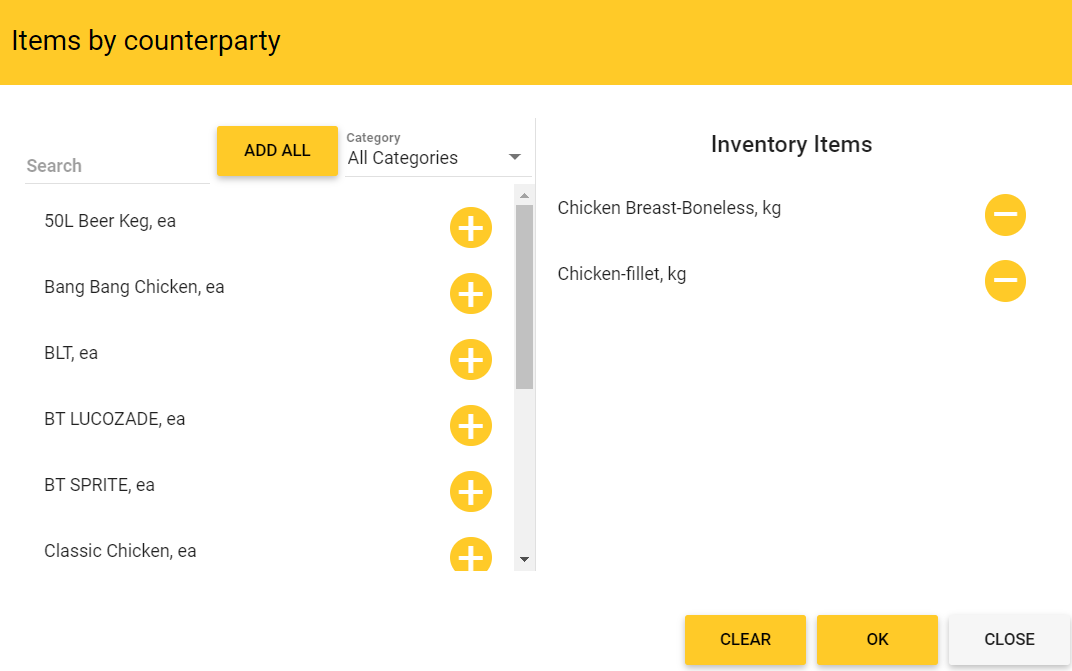The width and height of the screenshot is (1072, 671).
Task: Remove Chicken Breast-Boneless from inventory items
Action: (x=1005, y=215)
